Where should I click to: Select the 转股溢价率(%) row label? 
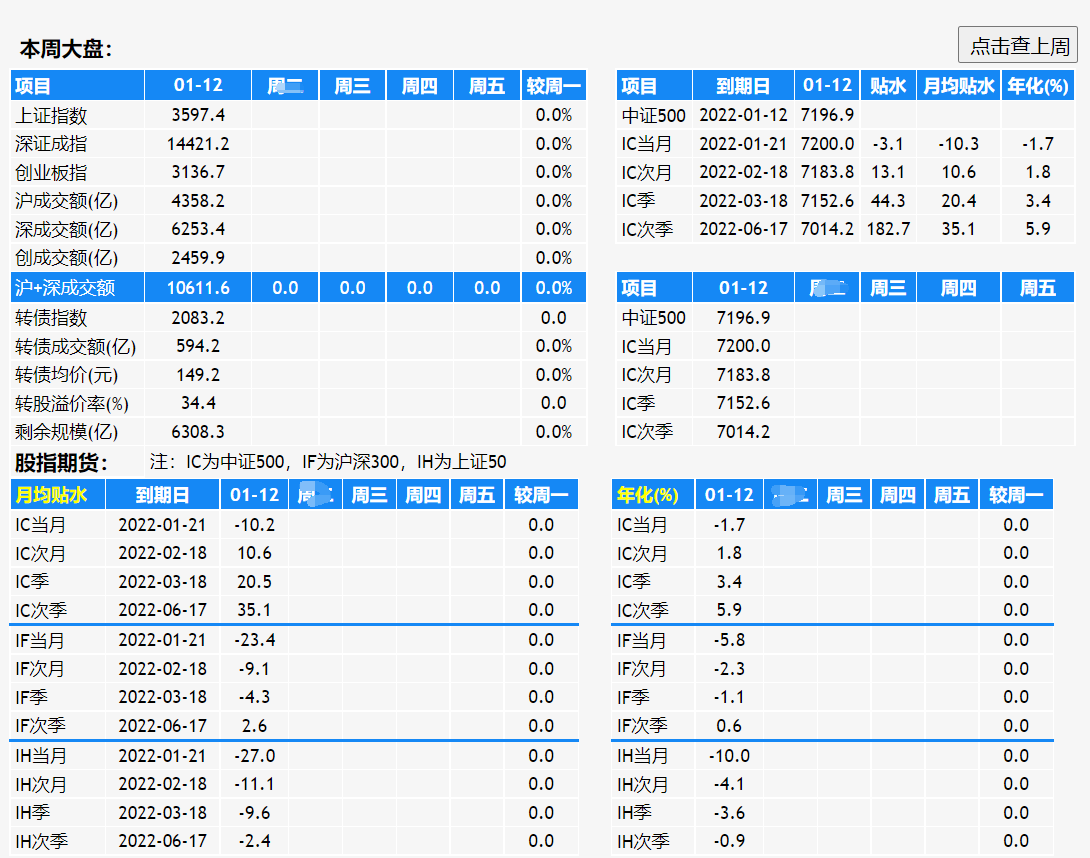(x=72, y=404)
